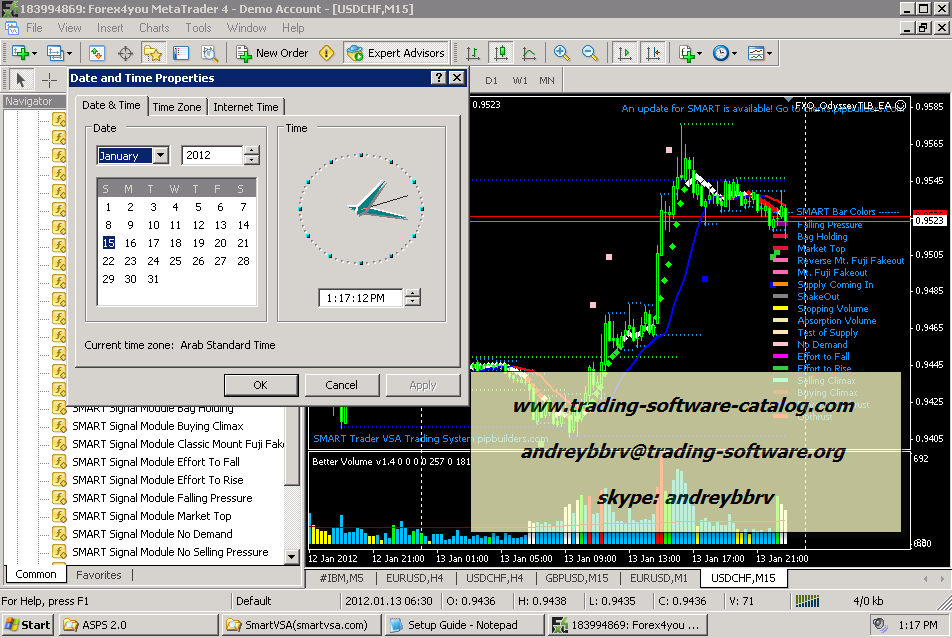Click the zoom in magnifier icon
Viewport: 952px width, 638px height.
[x=562, y=53]
